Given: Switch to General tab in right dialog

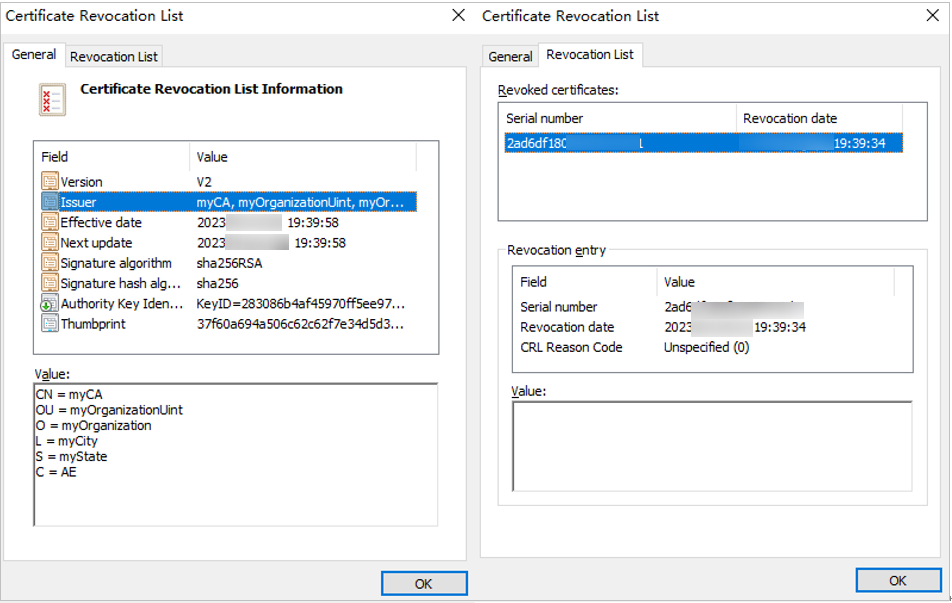Looking at the screenshot, I should pyautogui.click(x=510, y=56).
